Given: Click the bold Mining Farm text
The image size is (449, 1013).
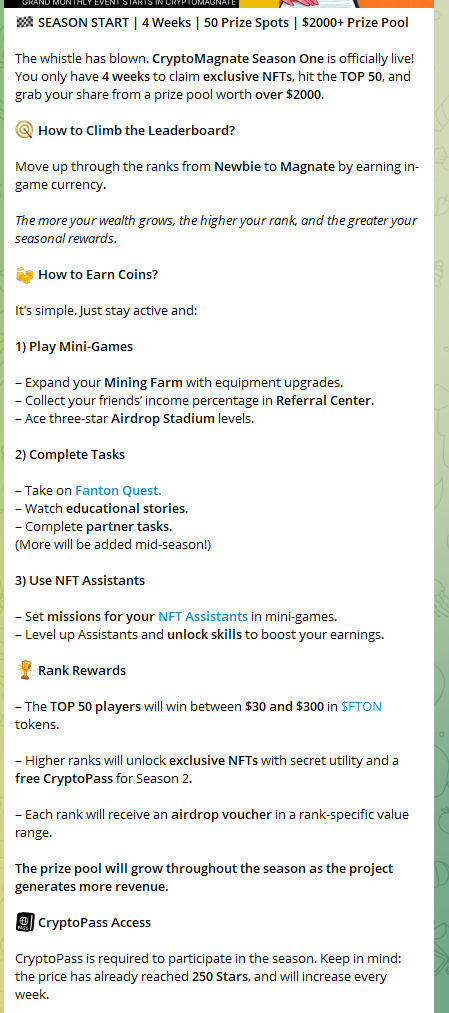Looking at the screenshot, I should (143, 382).
